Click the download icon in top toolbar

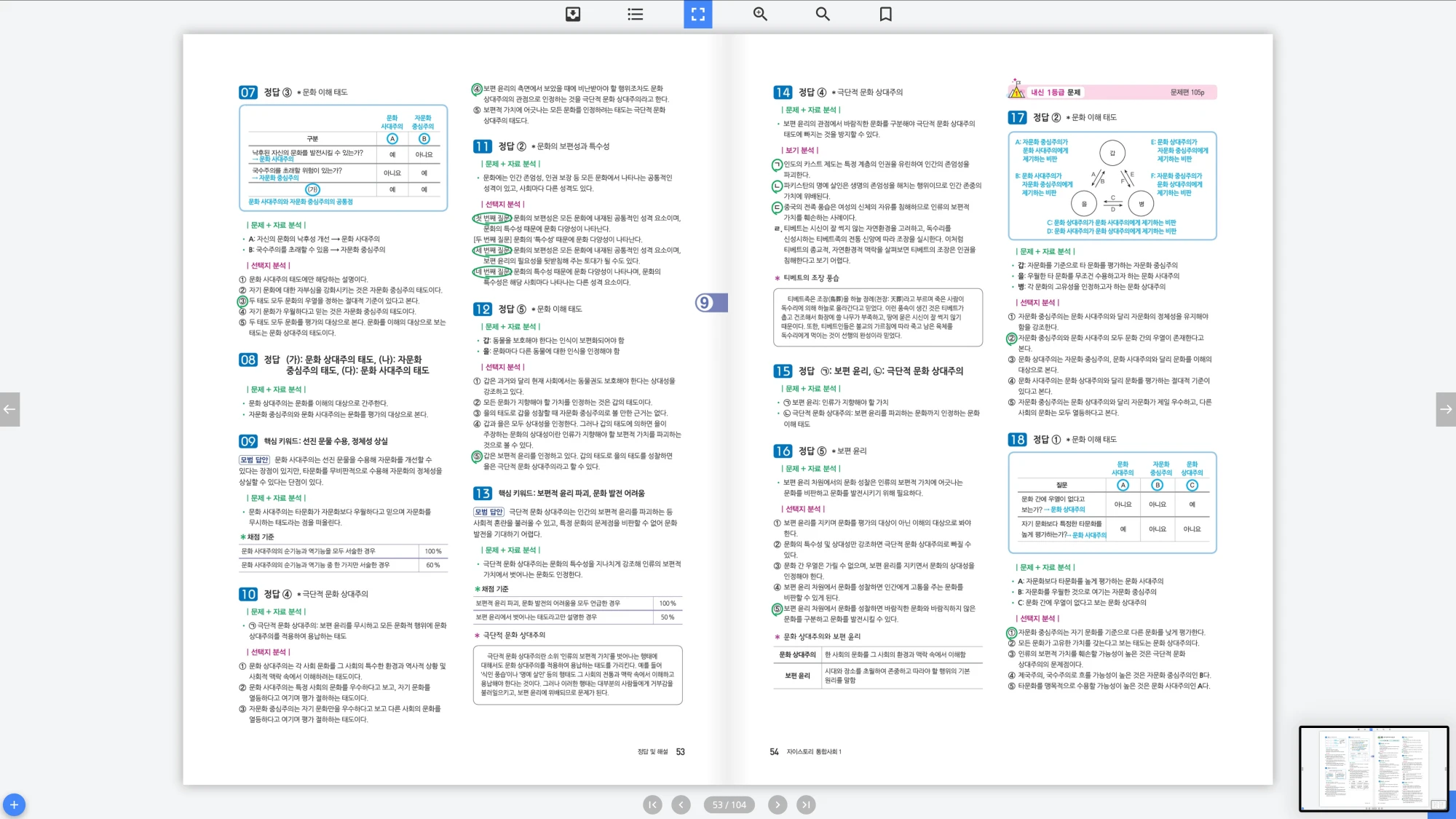573,14
